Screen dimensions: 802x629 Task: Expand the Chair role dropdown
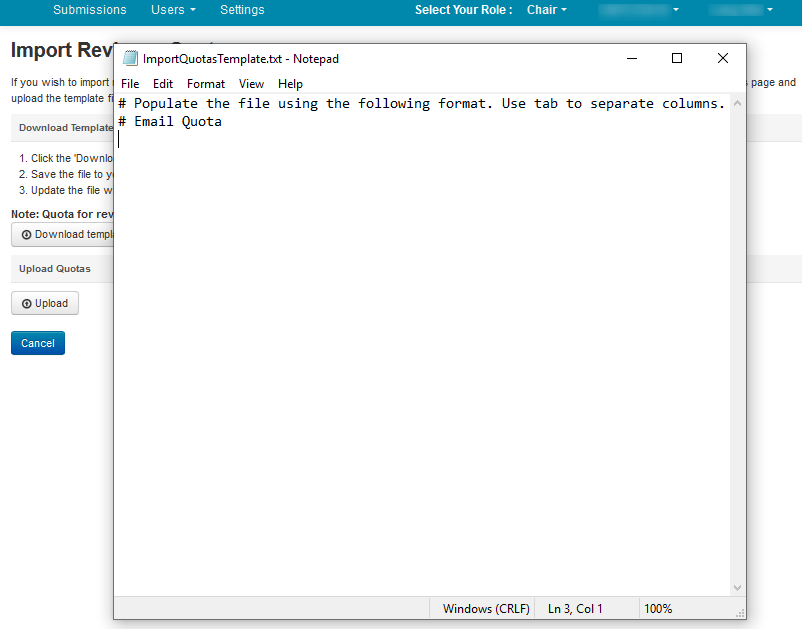tap(546, 10)
